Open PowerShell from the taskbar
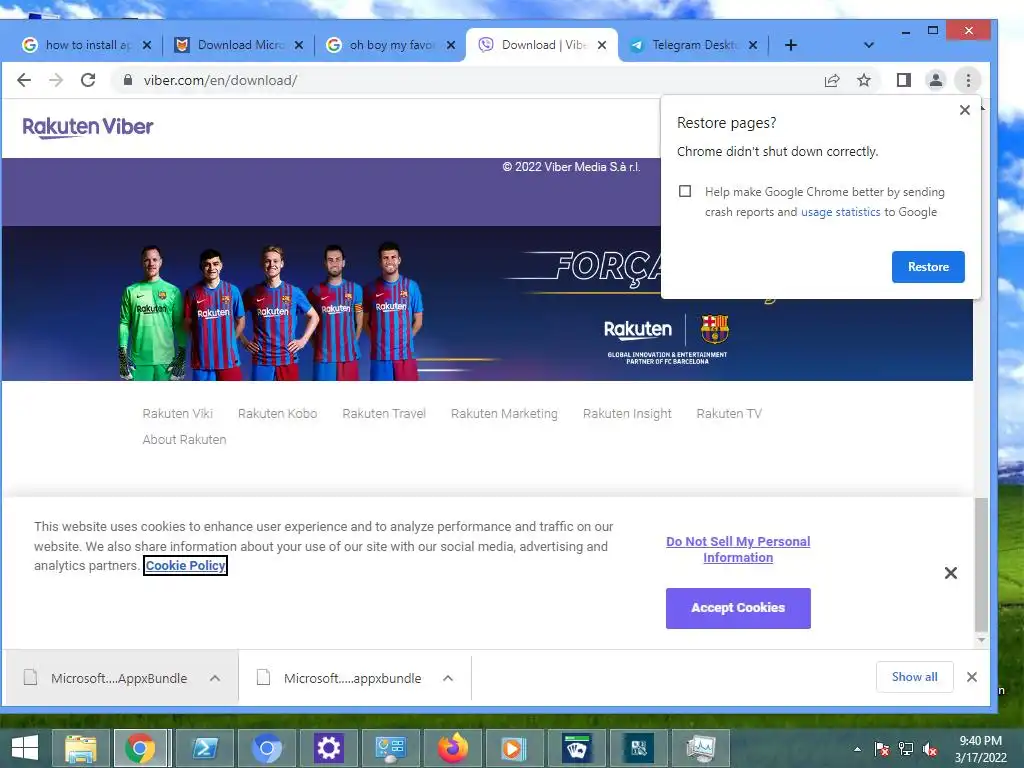 click(204, 748)
